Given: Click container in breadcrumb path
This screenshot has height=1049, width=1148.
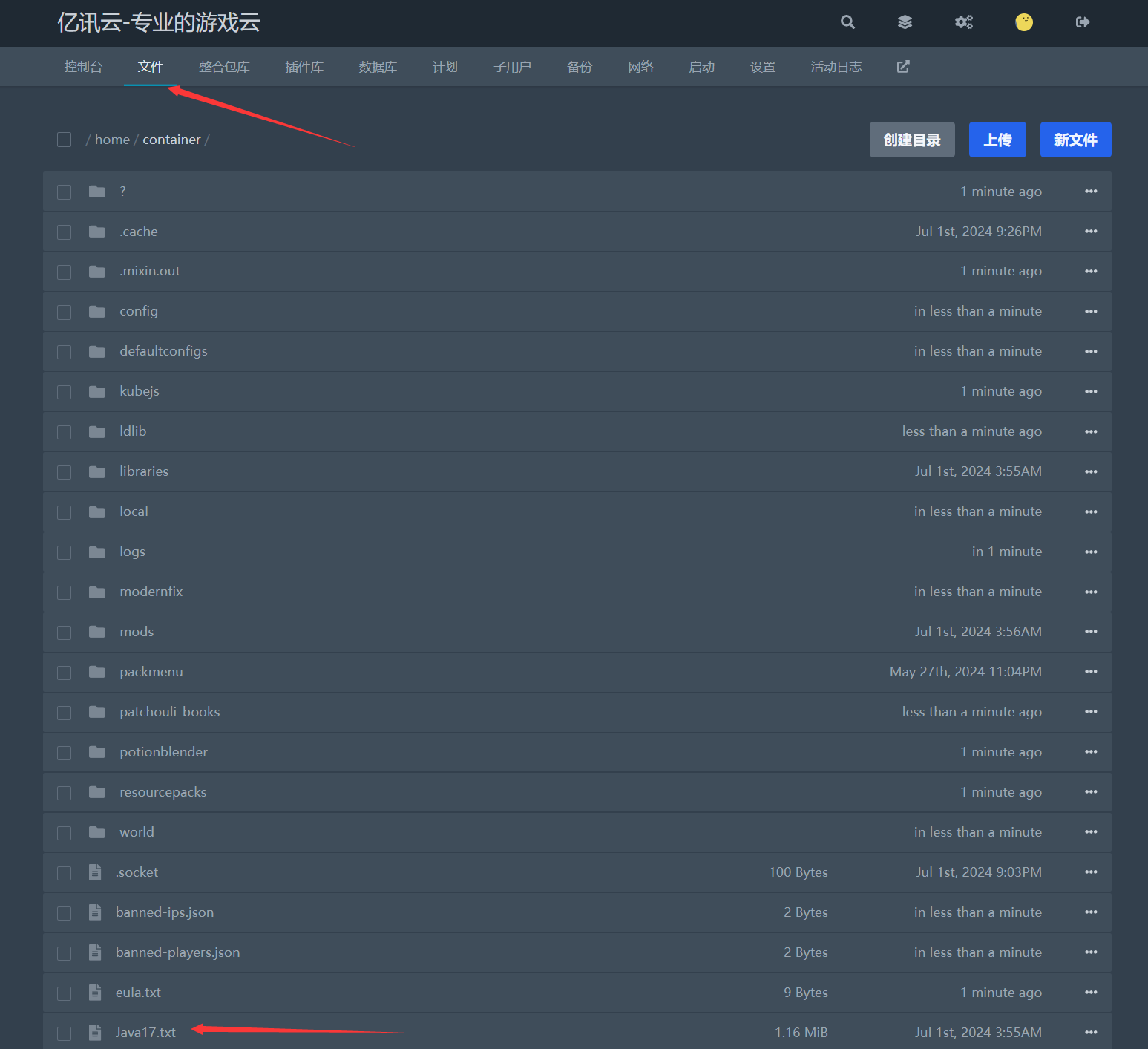Looking at the screenshot, I should [x=171, y=140].
